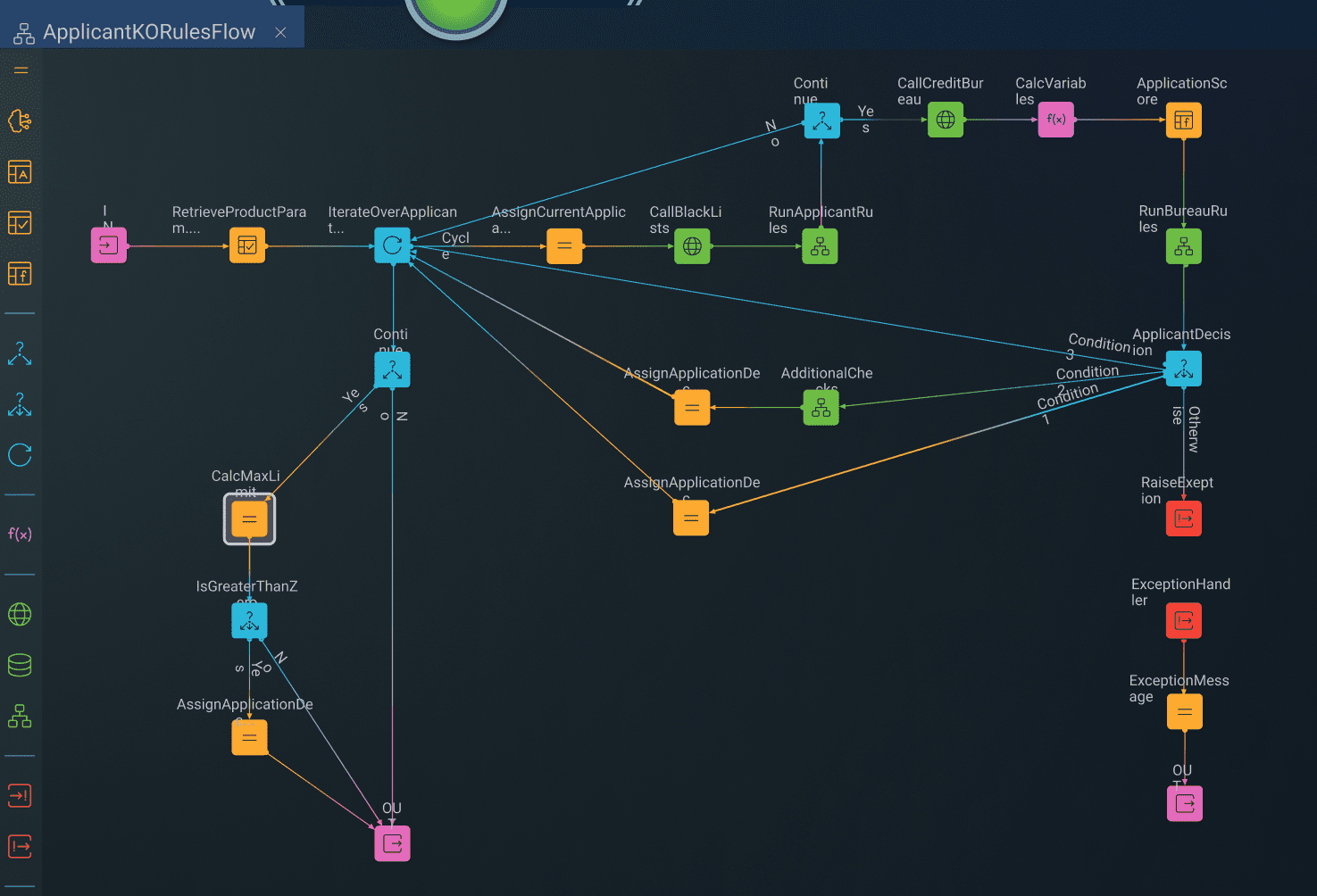The image size is (1317, 896).
Task: Select the single conditional branch node tool
Action: click(20, 354)
